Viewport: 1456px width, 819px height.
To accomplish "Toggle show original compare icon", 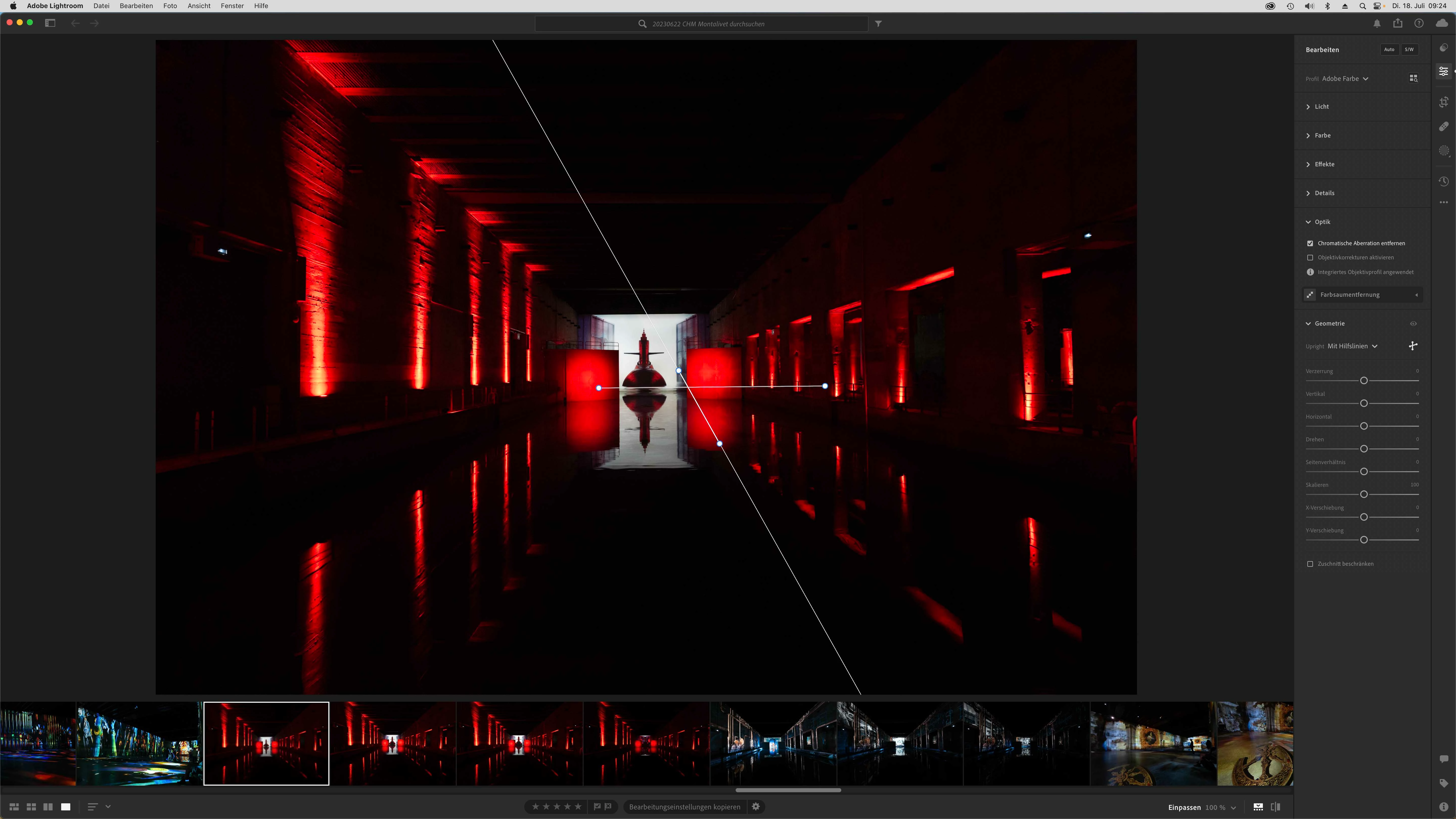I will point(1275,807).
